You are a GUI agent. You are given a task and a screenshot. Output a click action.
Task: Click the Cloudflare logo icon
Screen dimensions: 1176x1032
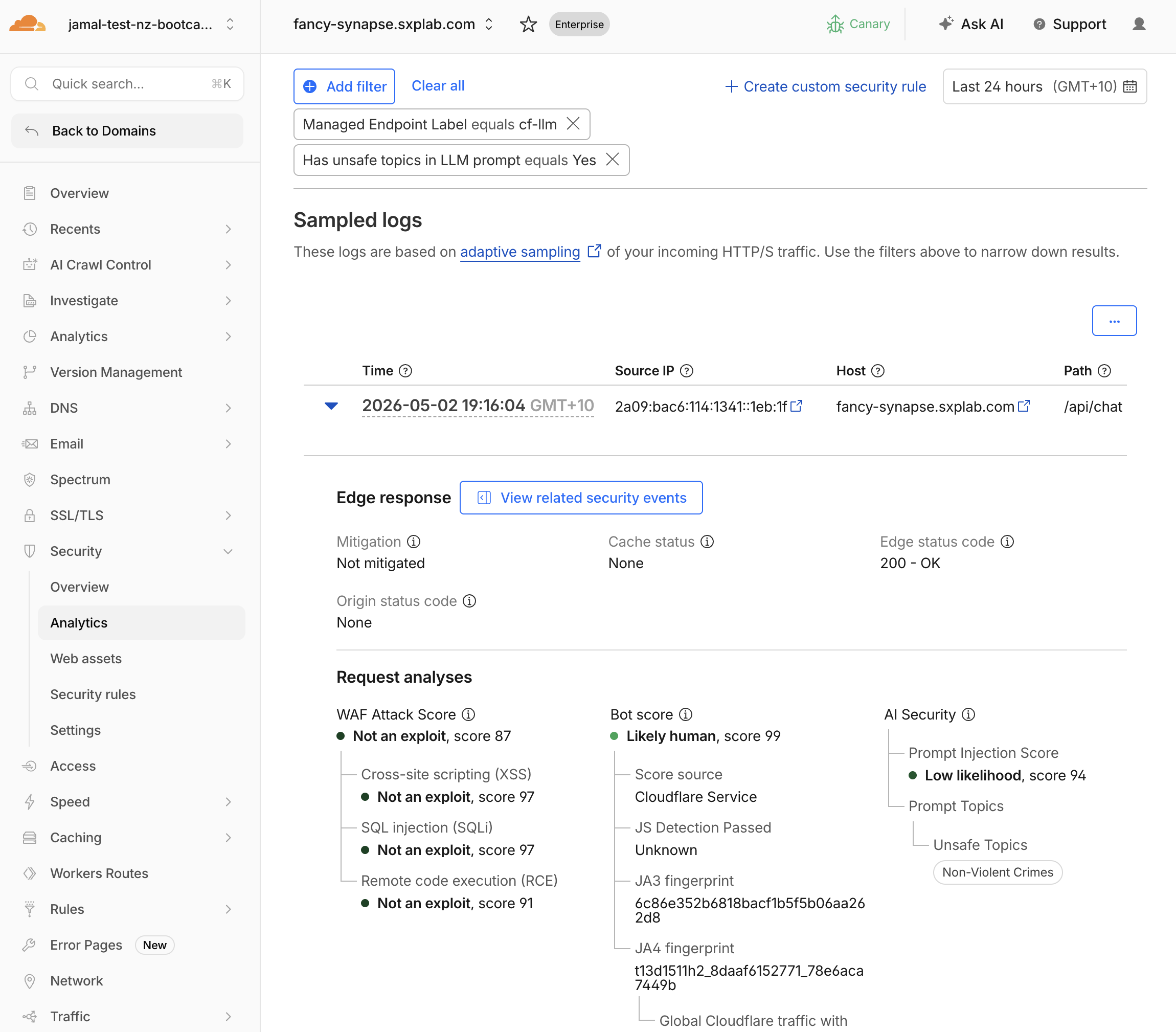(27, 24)
